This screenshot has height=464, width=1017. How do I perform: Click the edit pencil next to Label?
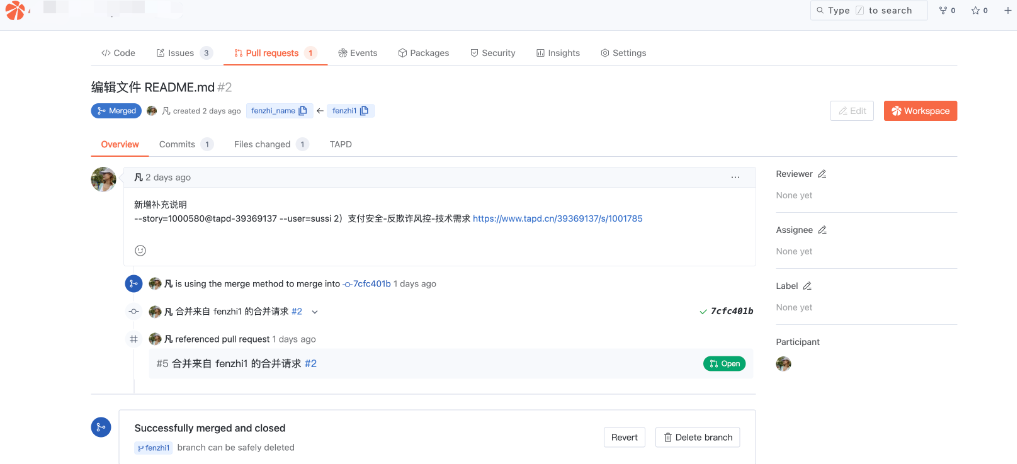[x=807, y=286]
